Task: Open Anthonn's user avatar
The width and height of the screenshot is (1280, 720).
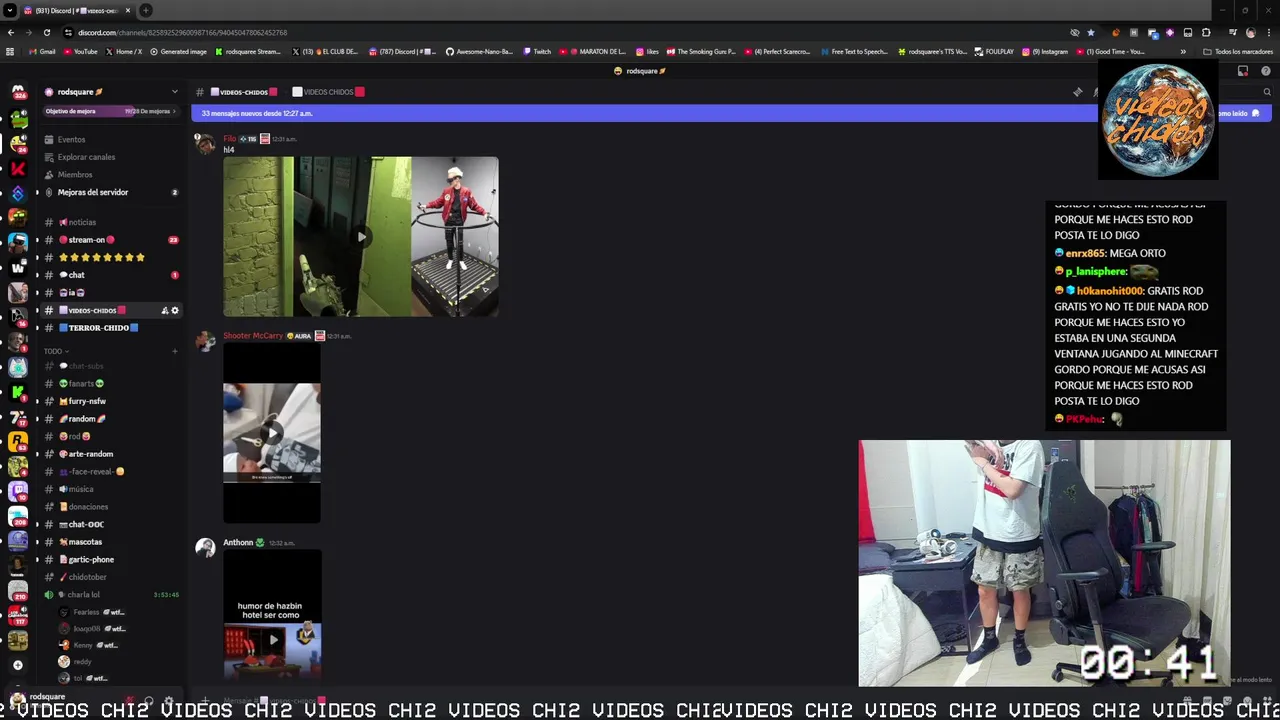Action: point(205,548)
